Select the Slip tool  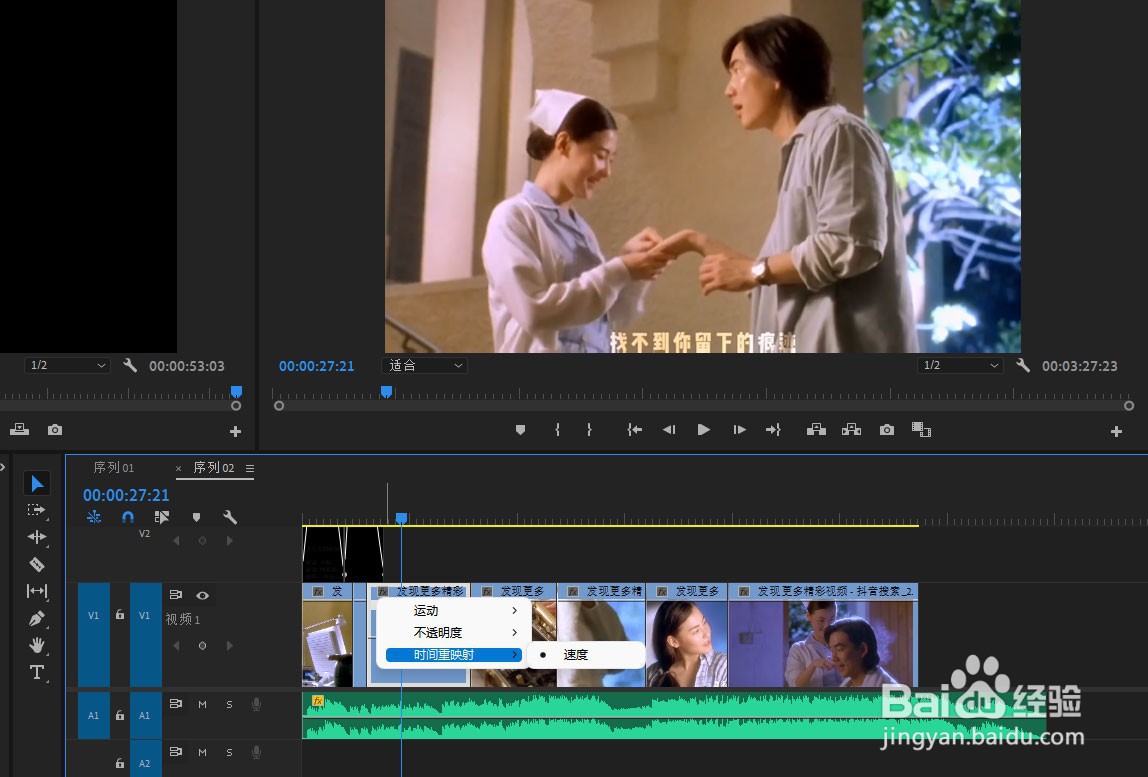click(x=37, y=590)
